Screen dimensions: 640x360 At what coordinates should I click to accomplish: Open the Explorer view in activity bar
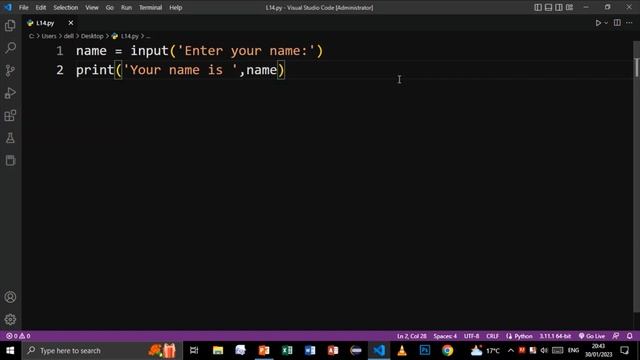point(10,26)
